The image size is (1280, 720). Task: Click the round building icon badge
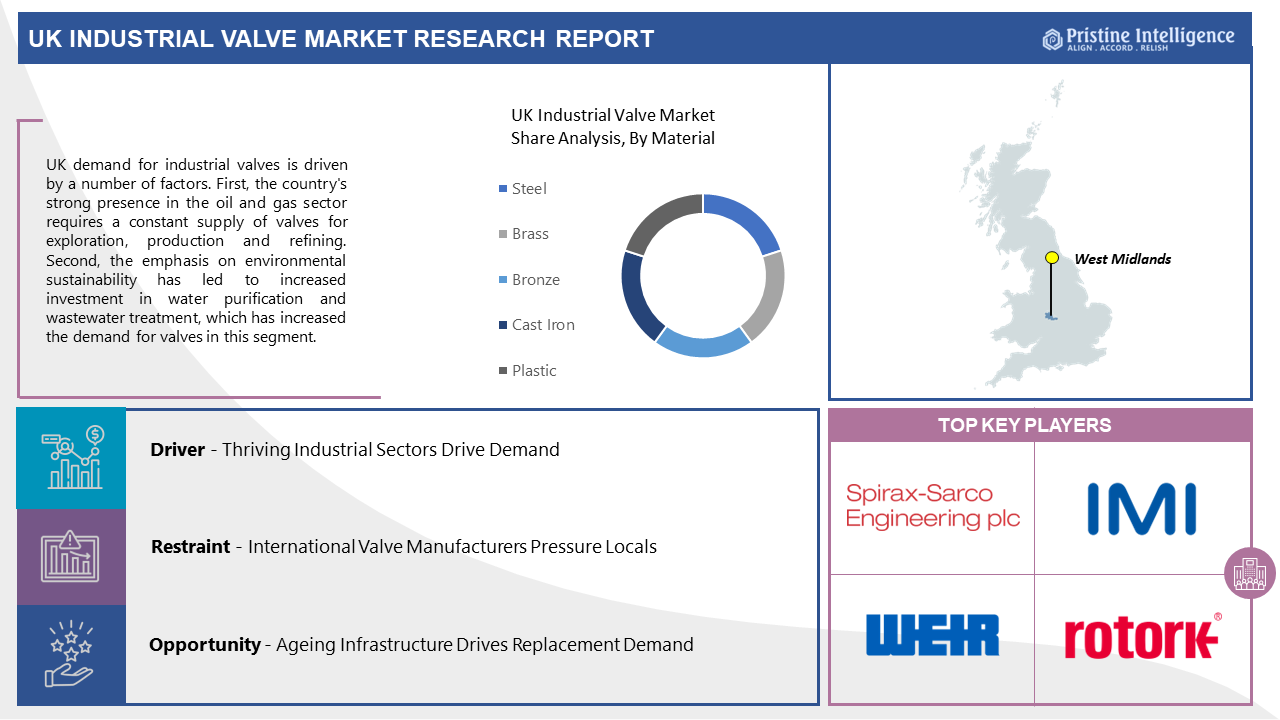point(1250,573)
